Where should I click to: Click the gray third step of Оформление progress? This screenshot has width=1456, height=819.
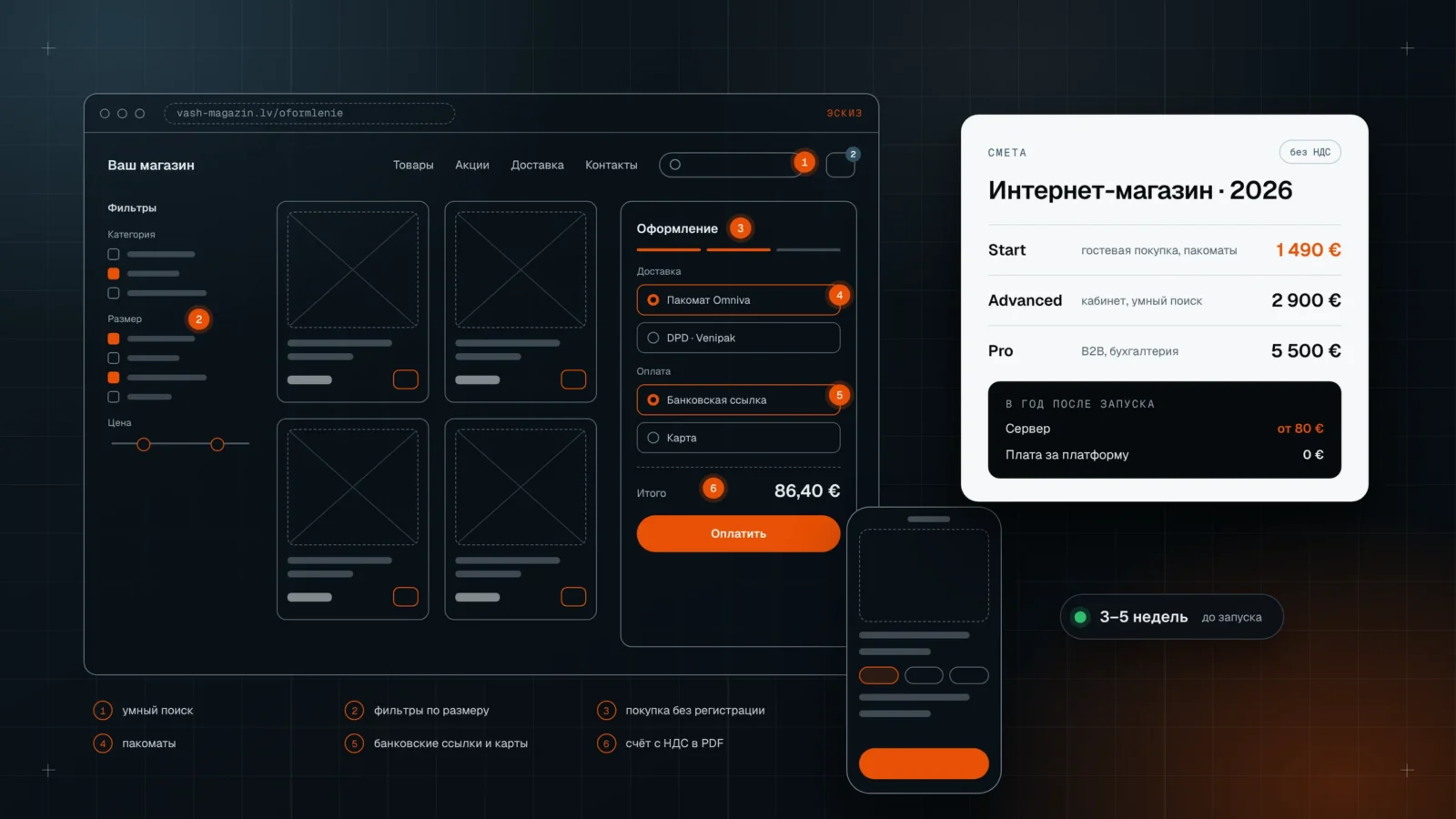[x=808, y=249]
